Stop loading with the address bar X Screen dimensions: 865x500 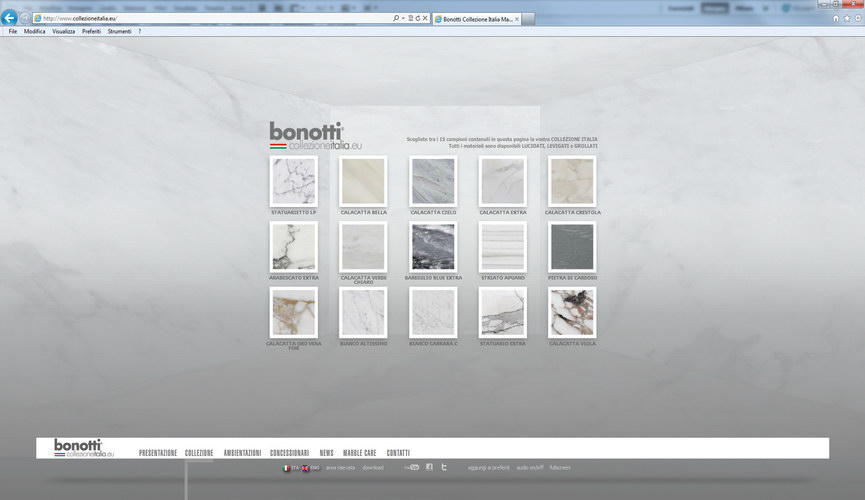pyautogui.click(x=425, y=18)
